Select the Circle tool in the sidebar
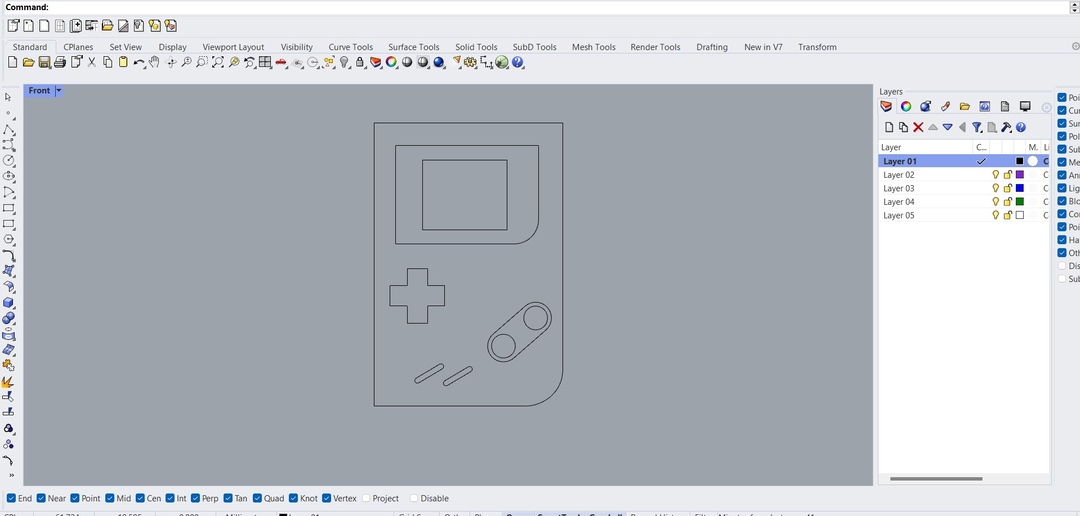The height and width of the screenshot is (516, 1080). pyautogui.click(x=9, y=161)
